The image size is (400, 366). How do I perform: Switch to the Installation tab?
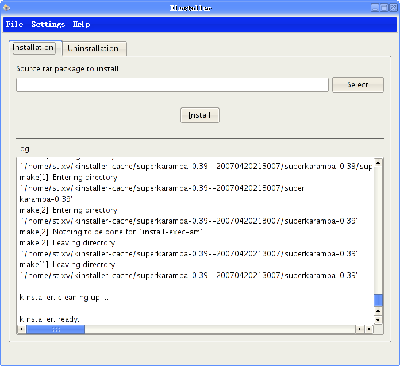[34, 48]
